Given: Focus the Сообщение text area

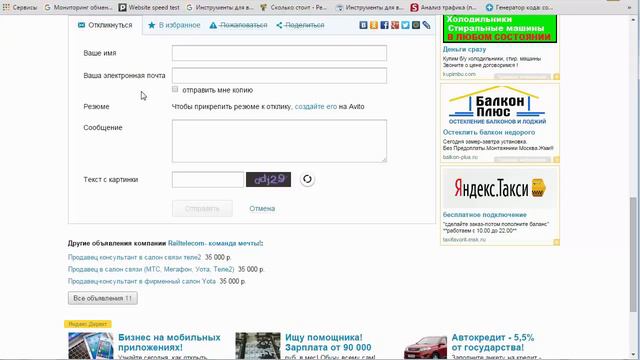Looking at the screenshot, I should [x=279, y=141].
